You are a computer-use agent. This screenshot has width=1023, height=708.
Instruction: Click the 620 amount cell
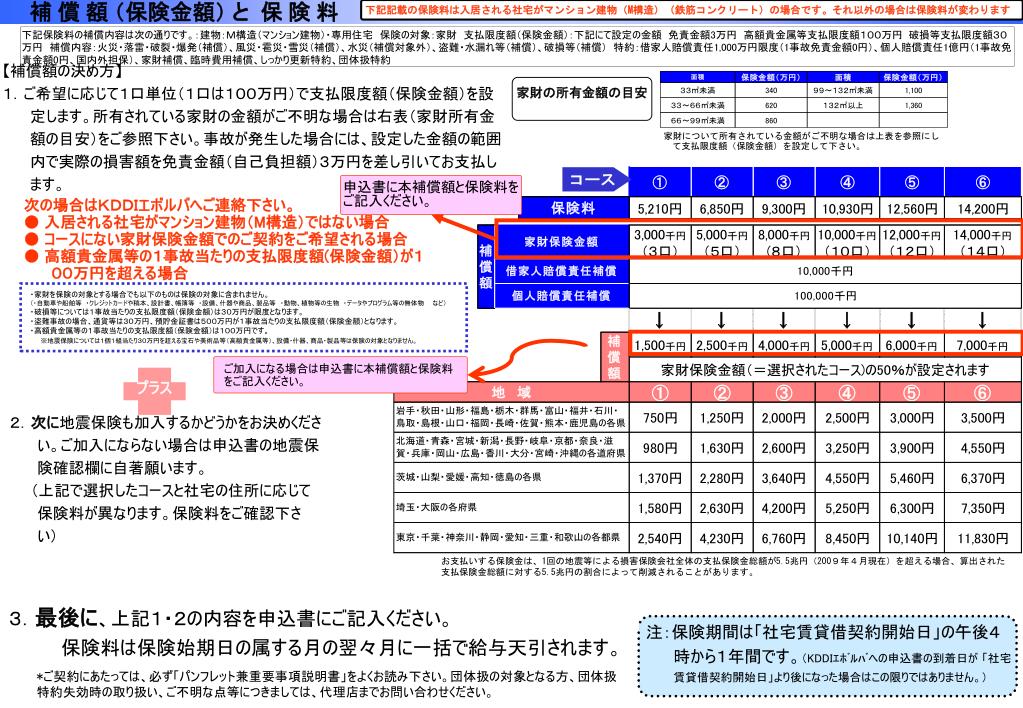(x=771, y=105)
